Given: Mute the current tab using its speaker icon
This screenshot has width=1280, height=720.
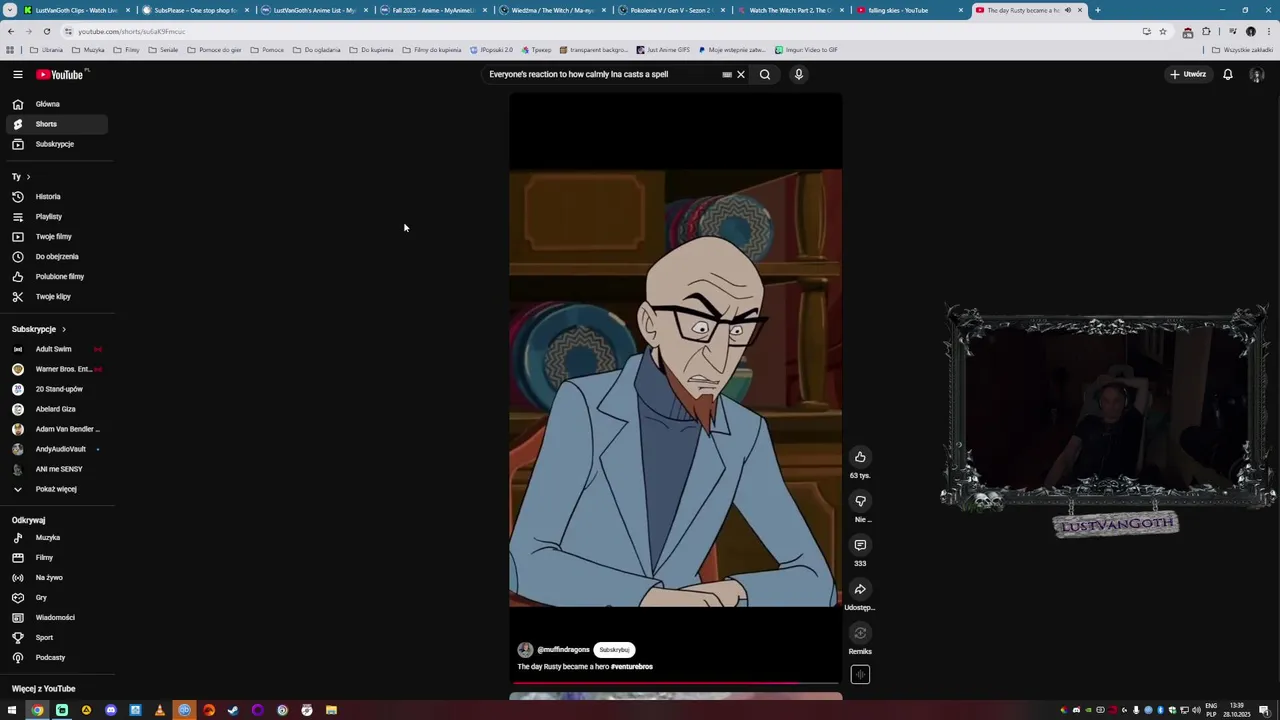Looking at the screenshot, I should (x=1067, y=10).
